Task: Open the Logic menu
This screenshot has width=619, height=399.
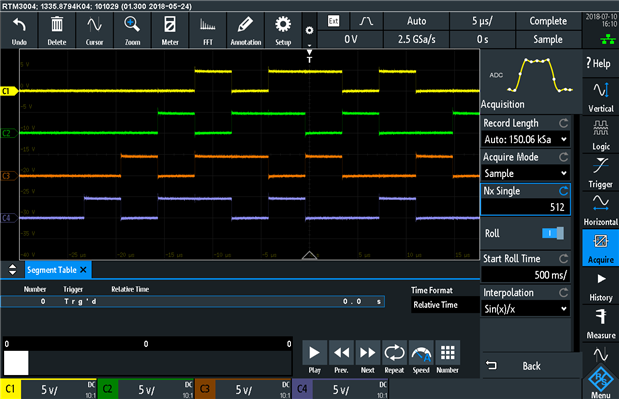Action: pyautogui.click(x=600, y=135)
